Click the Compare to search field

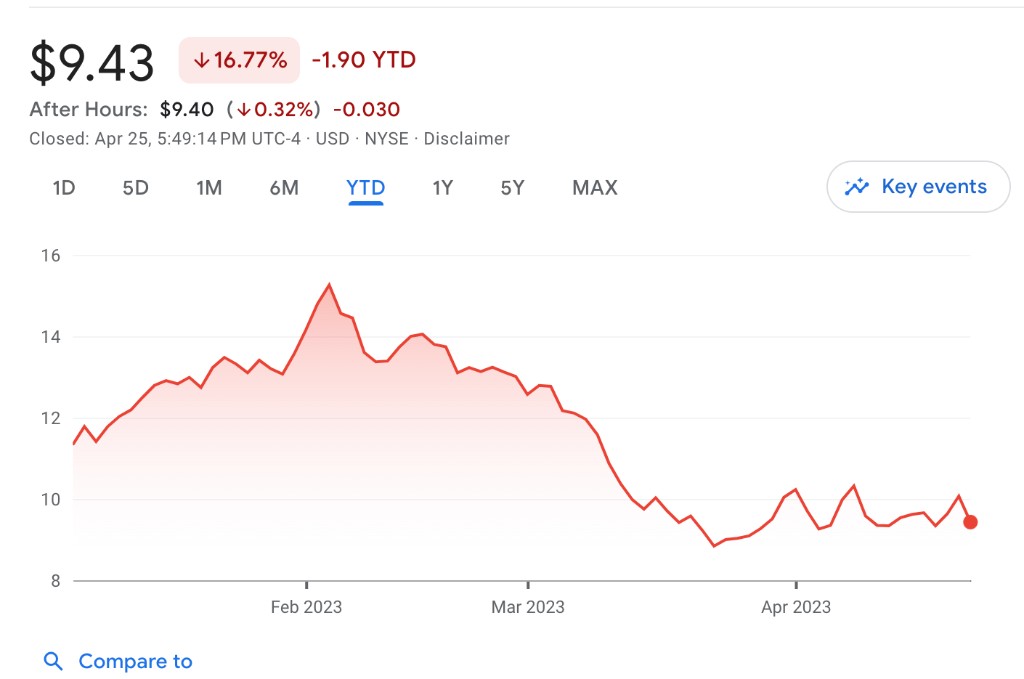pos(135,661)
